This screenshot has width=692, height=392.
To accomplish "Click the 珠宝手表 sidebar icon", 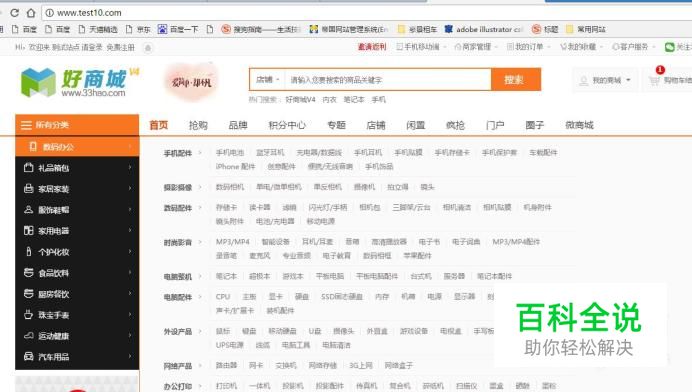I will point(29,315).
